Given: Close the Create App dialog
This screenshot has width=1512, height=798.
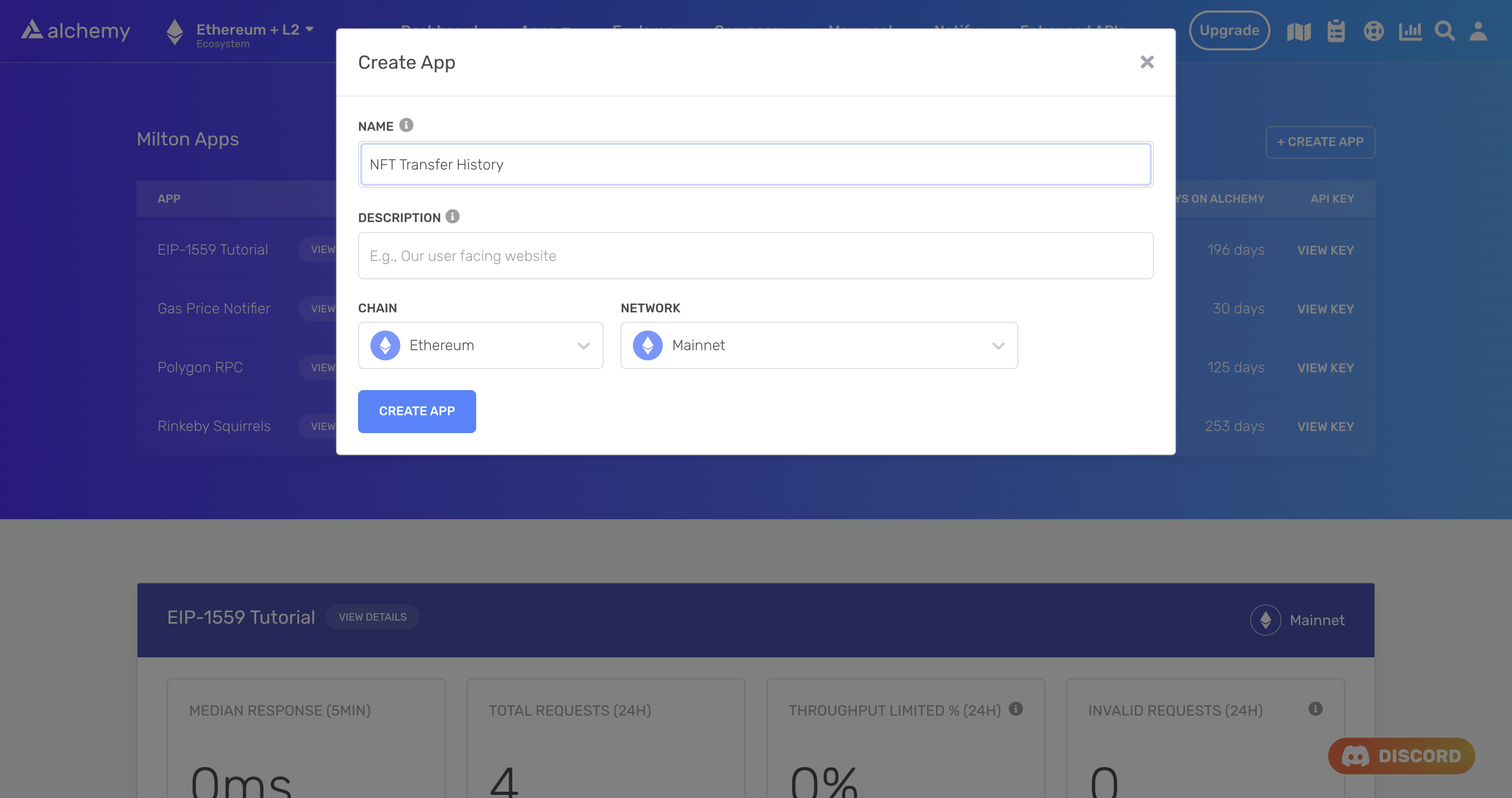Looking at the screenshot, I should [1147, 62].
